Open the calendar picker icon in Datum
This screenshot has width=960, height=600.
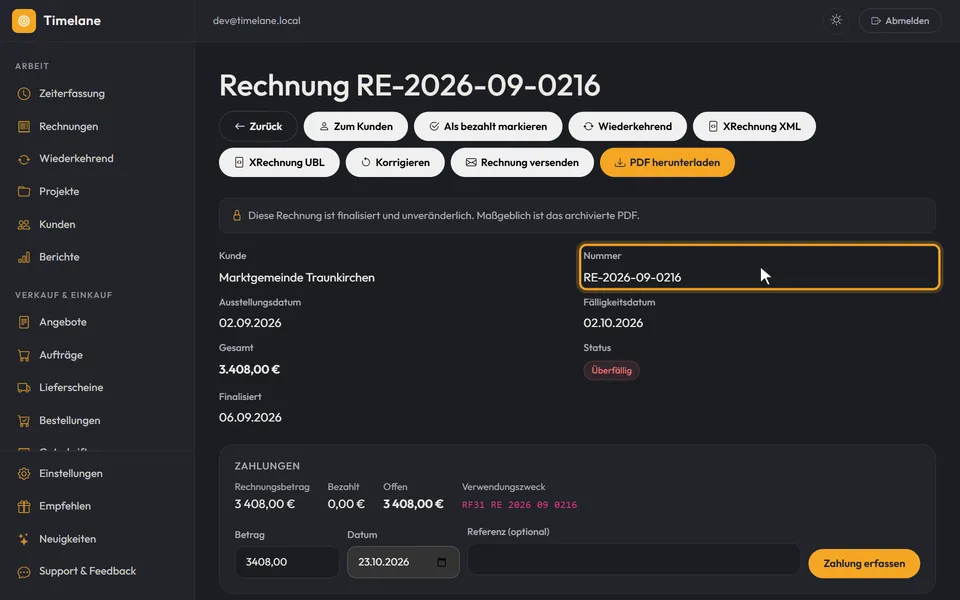(x=442, y=562)
